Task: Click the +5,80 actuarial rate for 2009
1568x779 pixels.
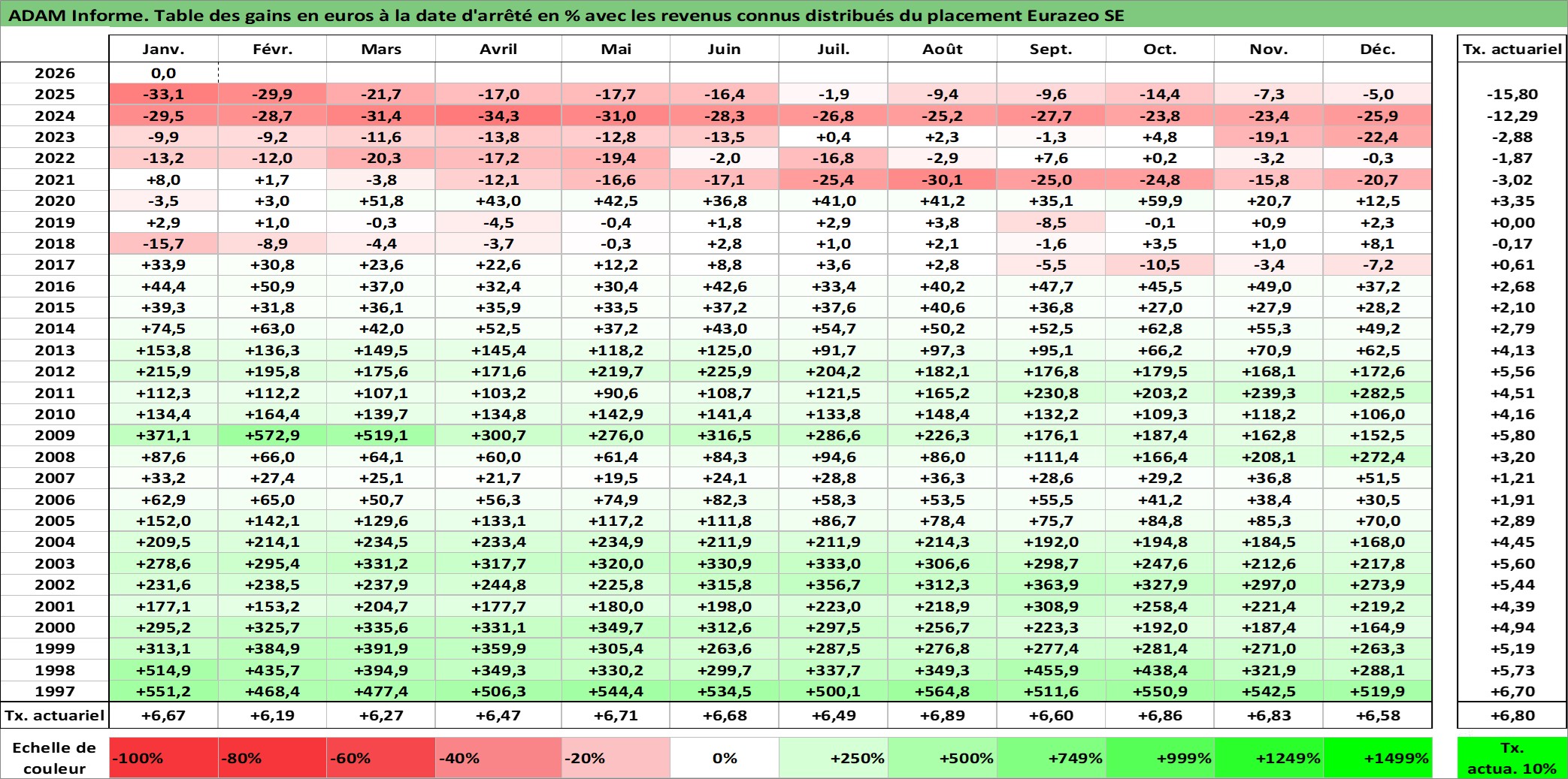Action: tap(1512, 435)
